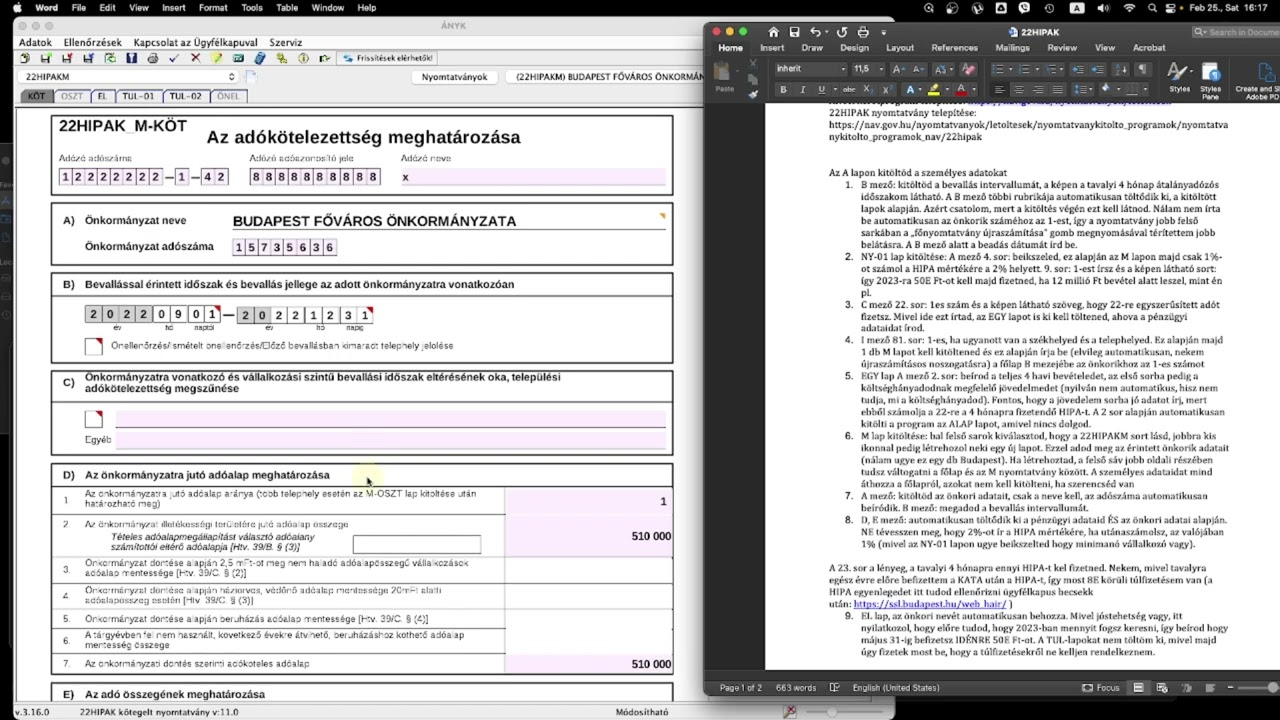Toggle Underline formatting in Word
1280x720 pixels.
pos(822,89)
